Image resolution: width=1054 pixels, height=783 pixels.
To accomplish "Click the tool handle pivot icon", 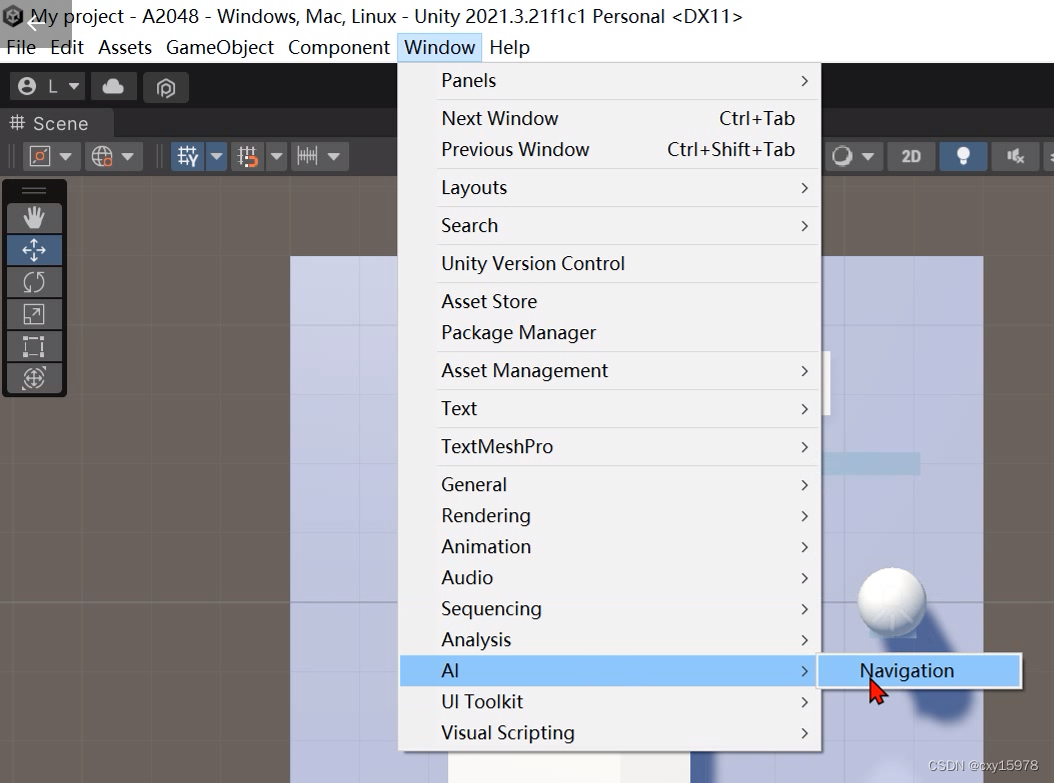I will 40,157.
